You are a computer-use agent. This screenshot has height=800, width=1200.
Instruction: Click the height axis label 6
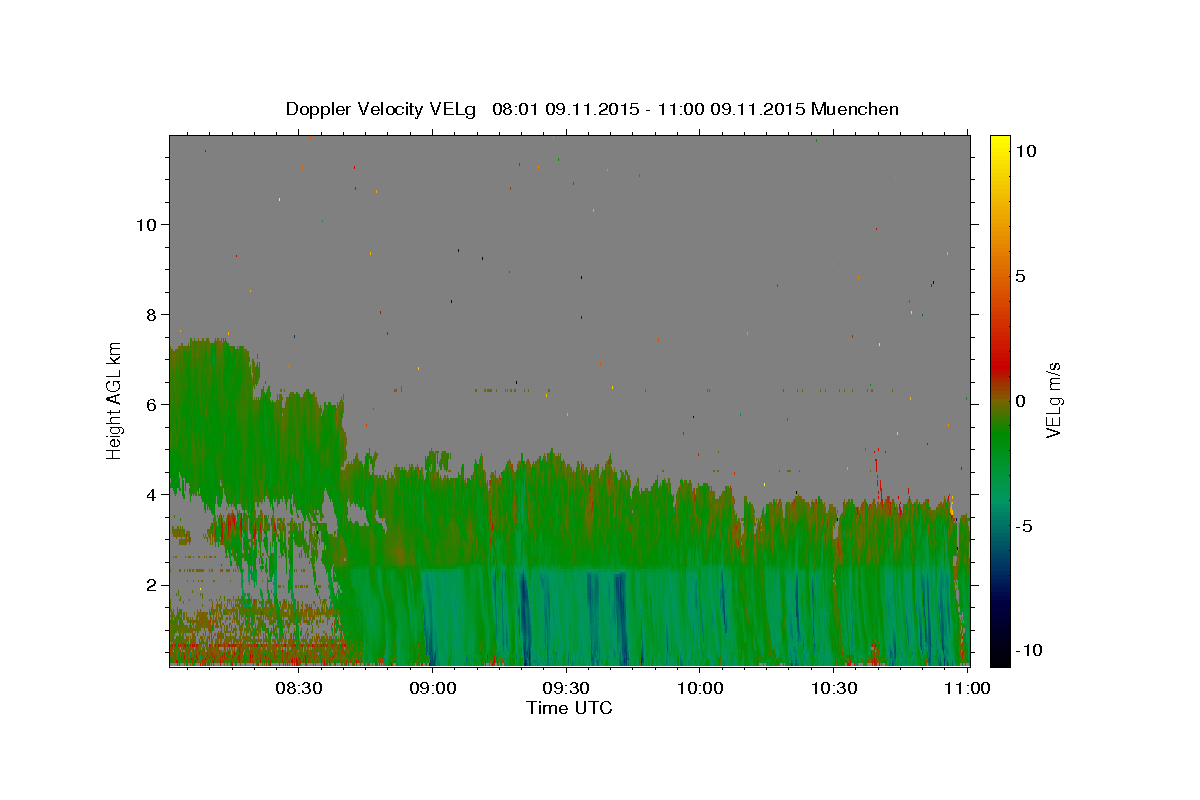[153, 405]
